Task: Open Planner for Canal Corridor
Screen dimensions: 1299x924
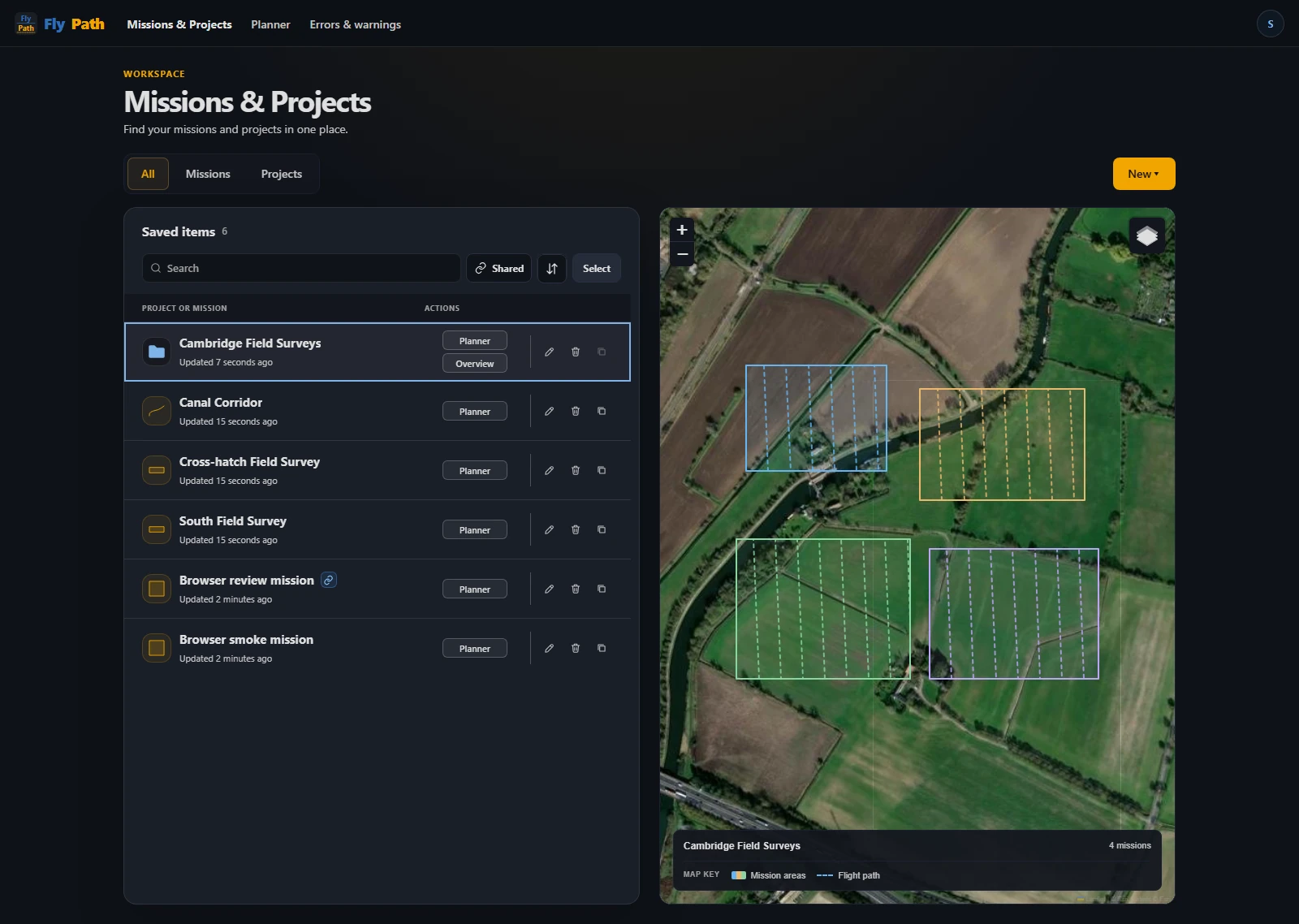Action: [475, 412]
